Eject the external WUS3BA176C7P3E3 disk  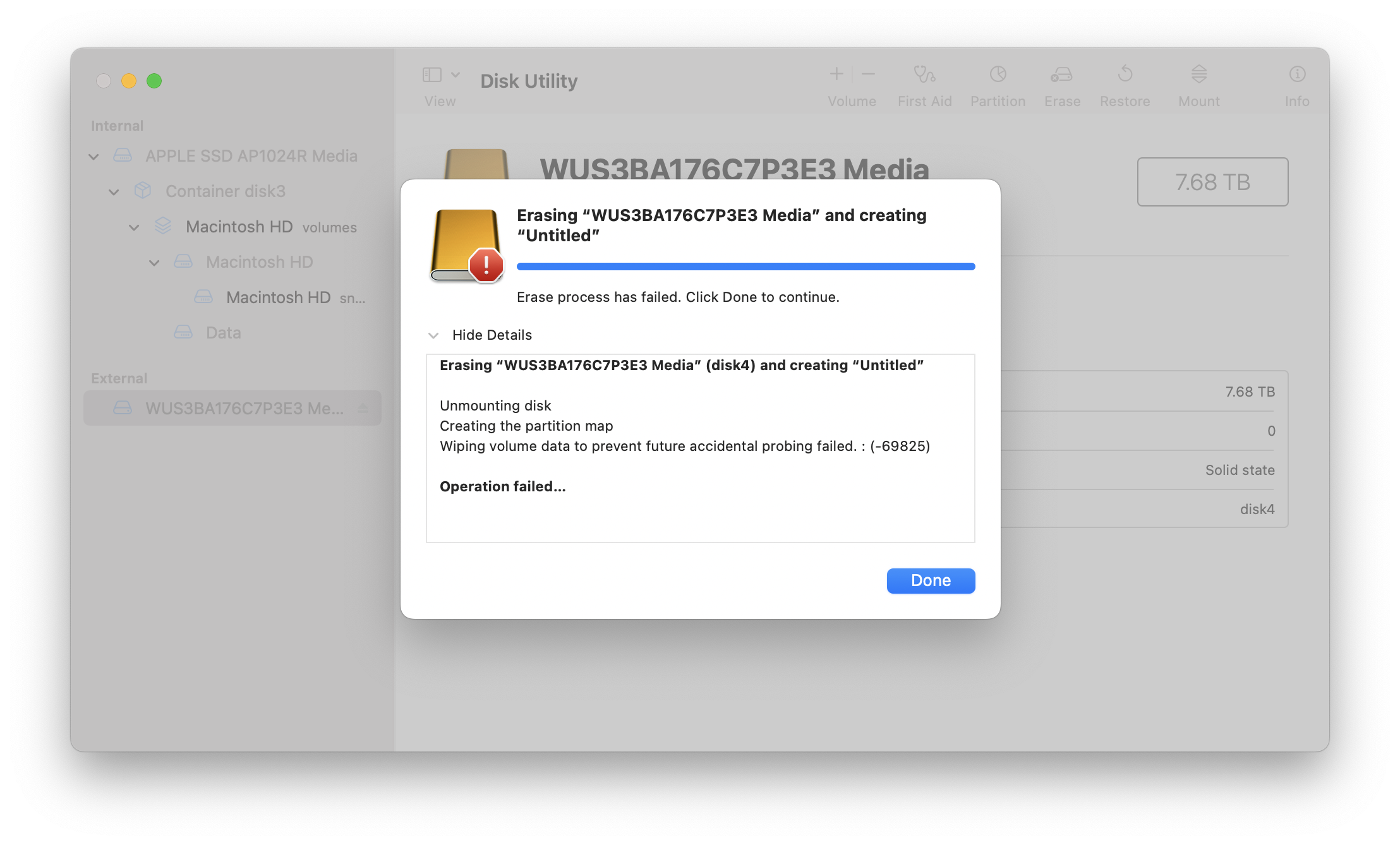(363, 409)
